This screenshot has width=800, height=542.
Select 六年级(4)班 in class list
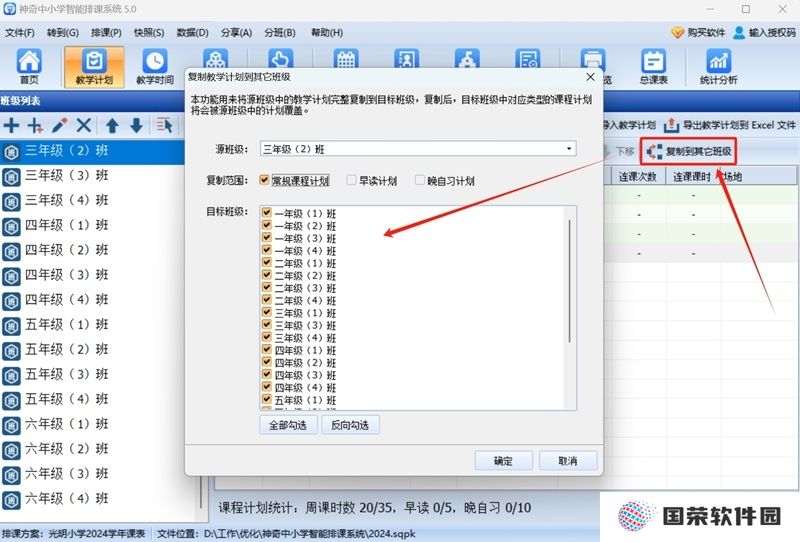click(100, 499)
